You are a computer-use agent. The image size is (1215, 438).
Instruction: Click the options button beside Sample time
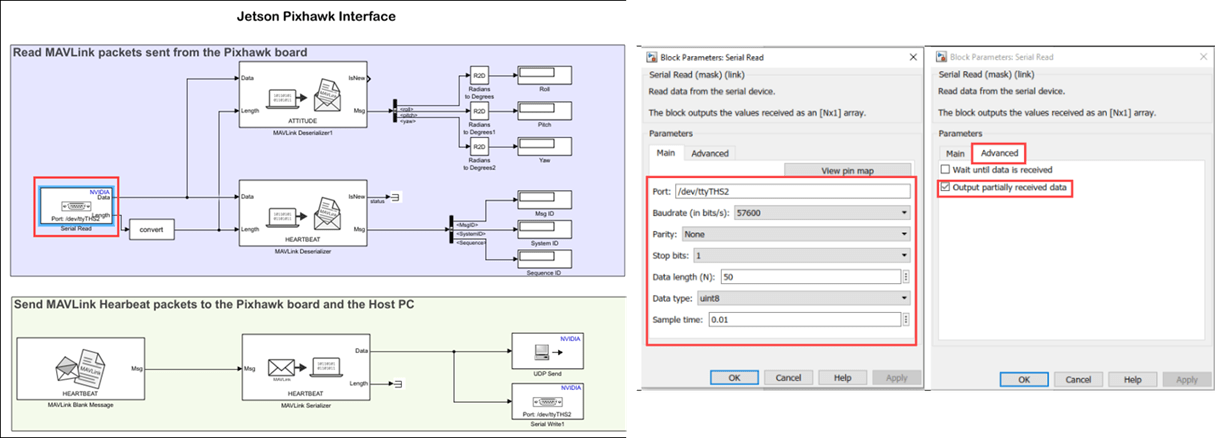pyautogui.click(x=906, y=320)
